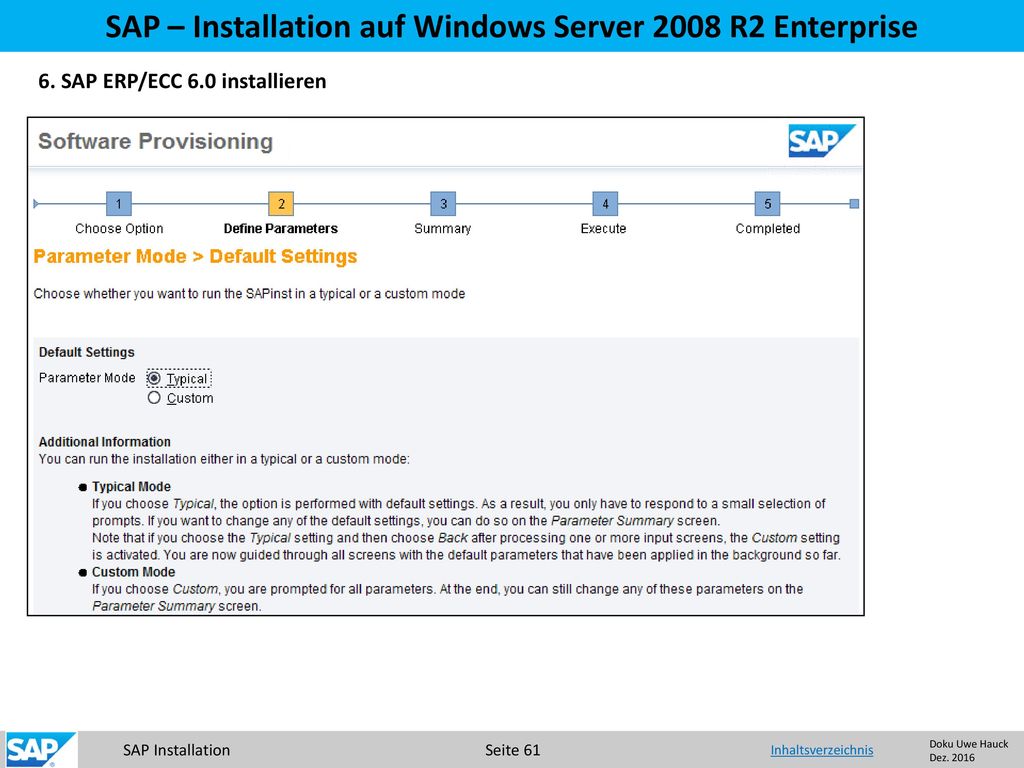Click step 2 Define Parameters marker

click(x=281, y=204)
